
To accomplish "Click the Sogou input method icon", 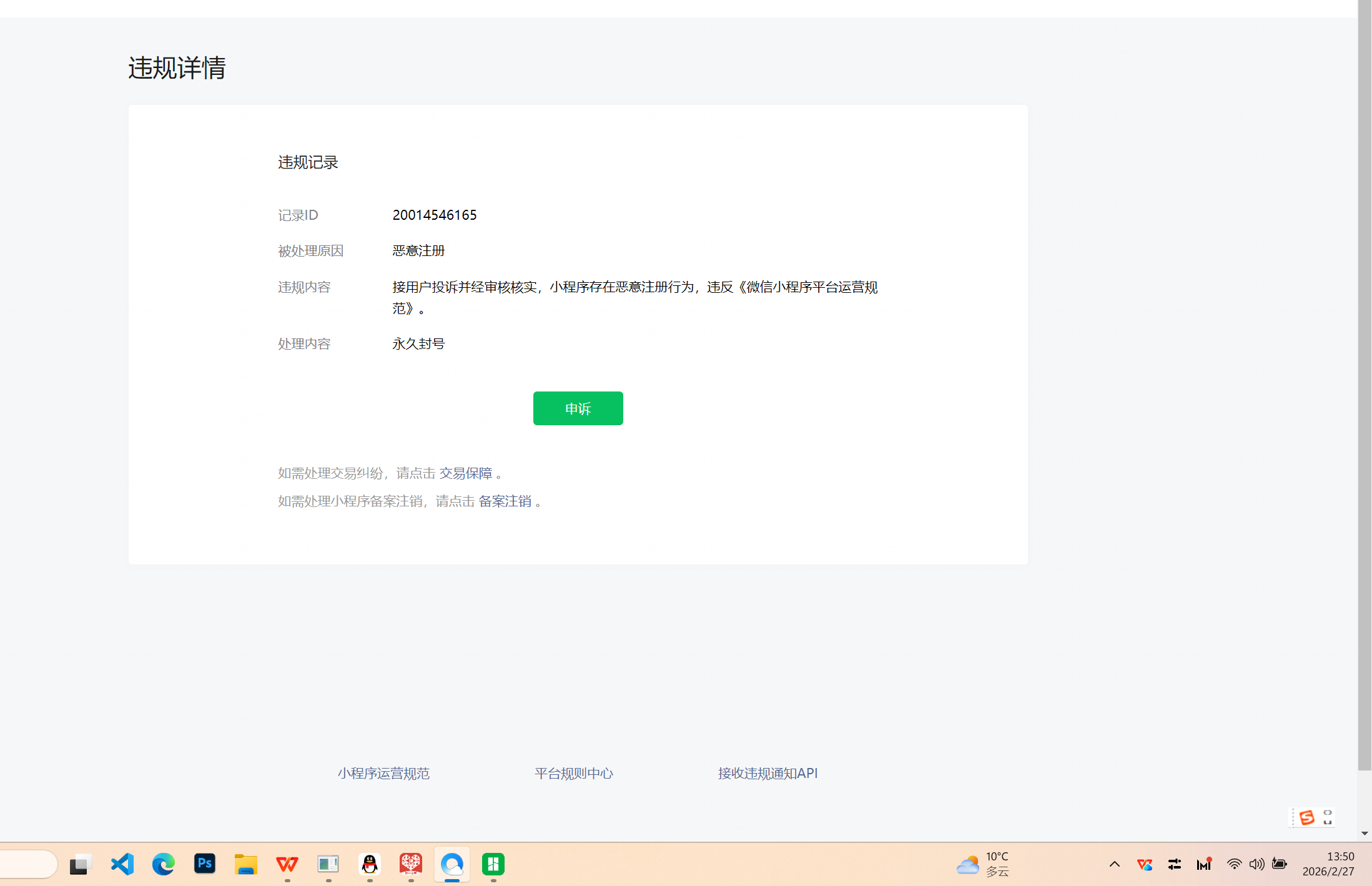I will point(1306,817).
